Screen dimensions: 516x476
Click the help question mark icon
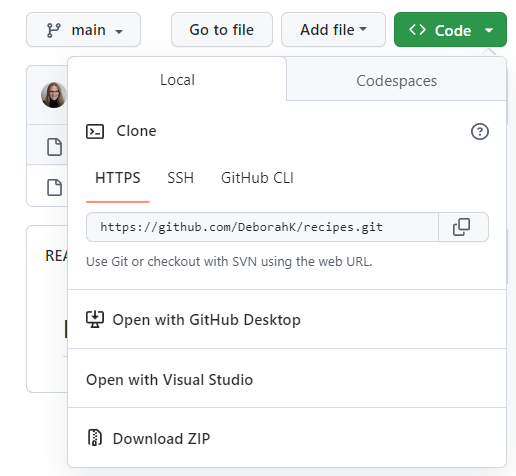coord(480,131)
